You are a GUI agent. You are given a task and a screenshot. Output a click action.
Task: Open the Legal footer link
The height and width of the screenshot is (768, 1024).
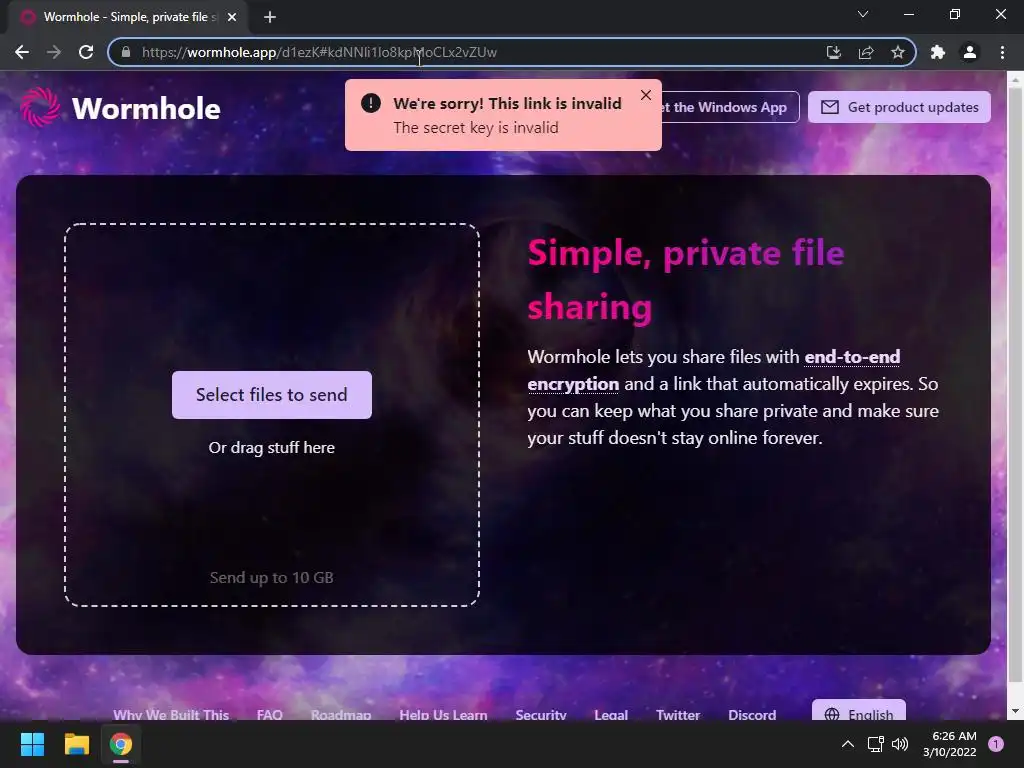(611, 714)
